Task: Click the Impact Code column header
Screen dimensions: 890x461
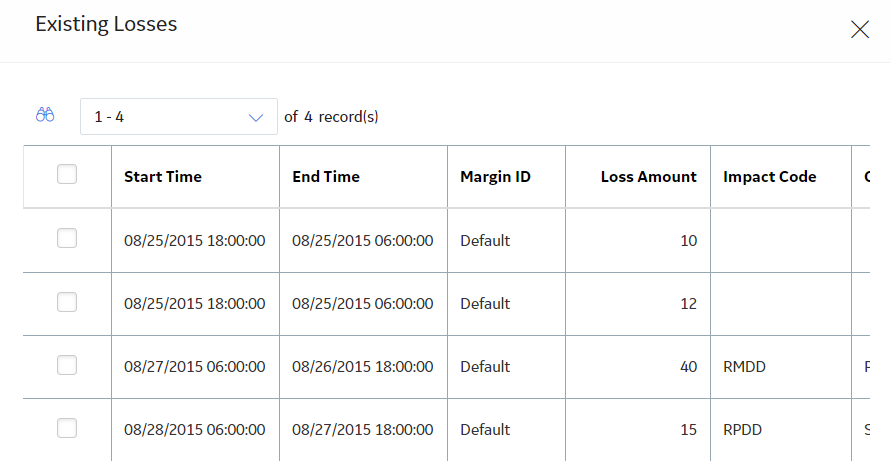Action: [x=769, y=177]
